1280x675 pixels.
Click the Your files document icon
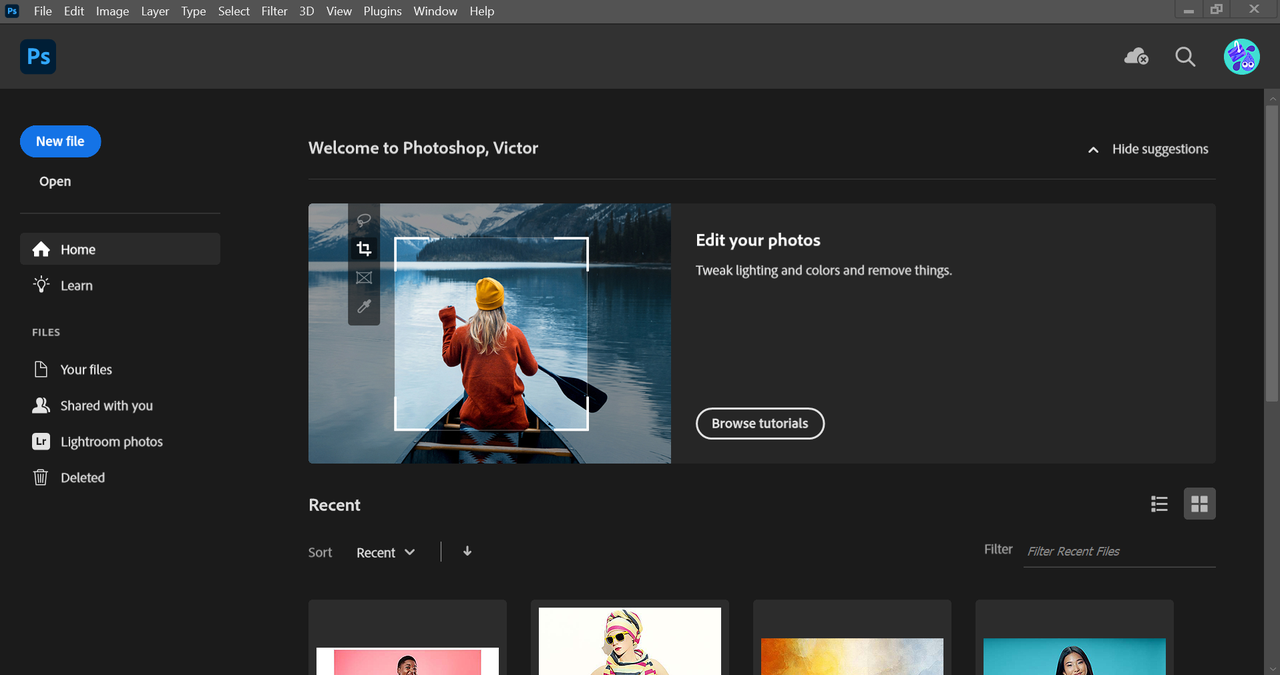(41, 369)
